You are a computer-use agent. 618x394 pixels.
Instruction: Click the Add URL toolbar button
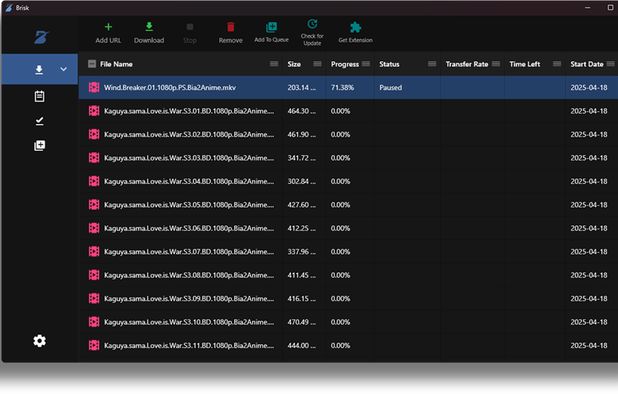(108, 33)
